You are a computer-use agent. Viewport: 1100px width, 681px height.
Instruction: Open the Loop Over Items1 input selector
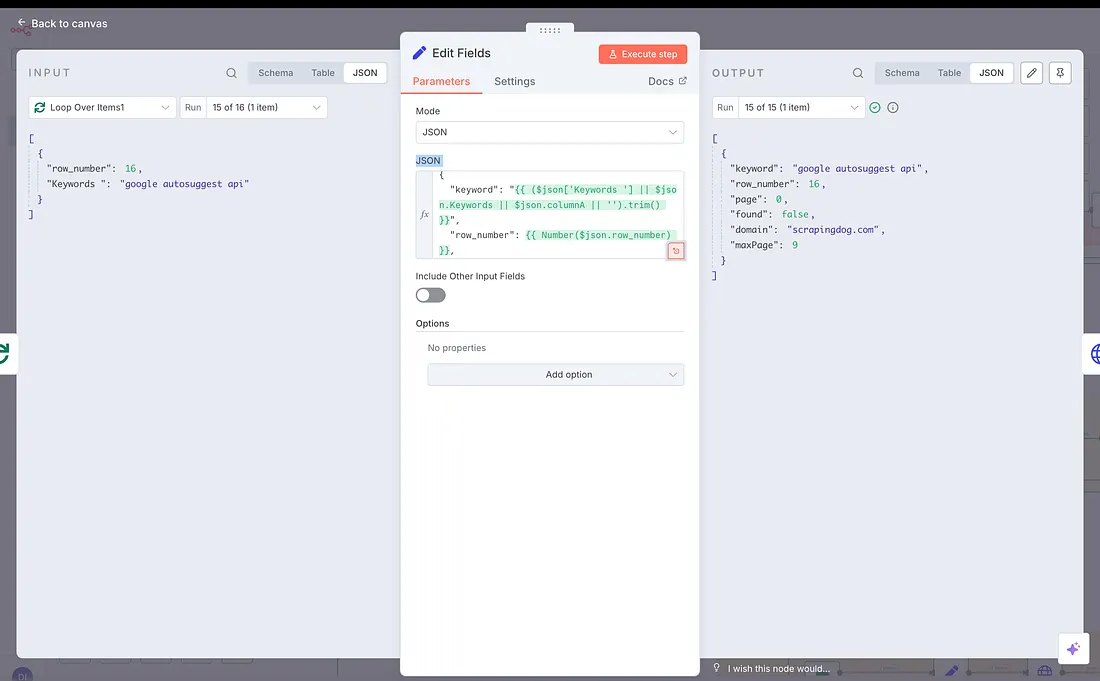[102, 107]
